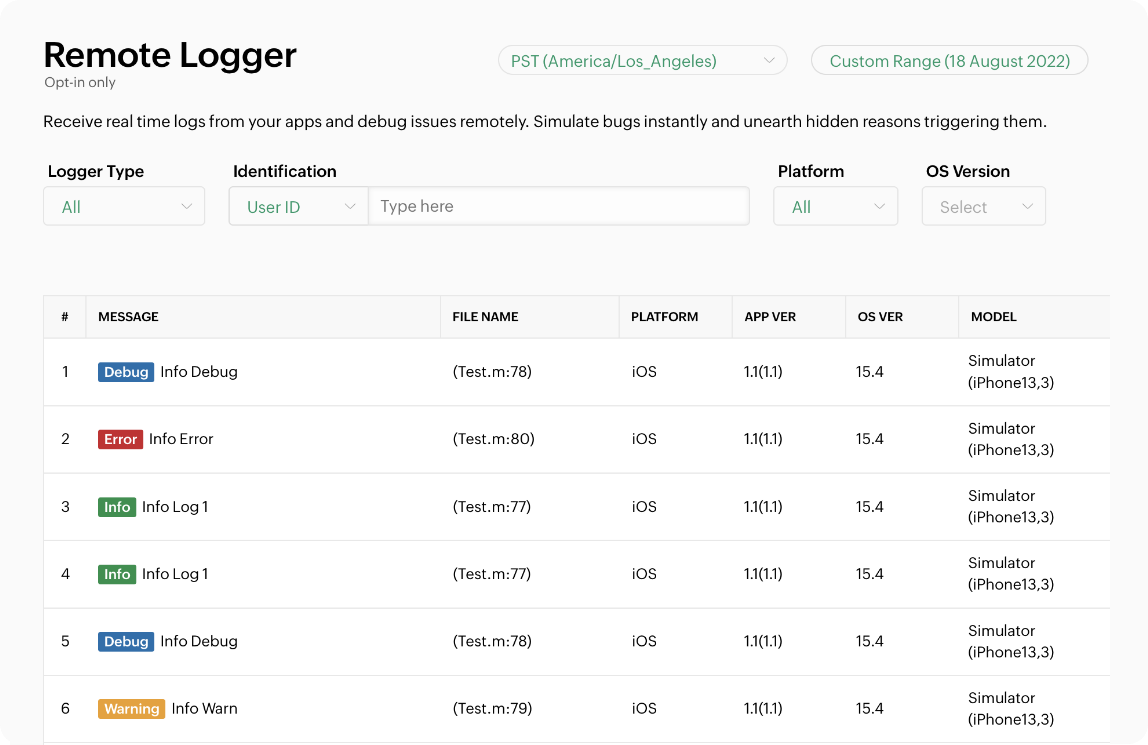Click the Remote Logger heading
Screen dimensions: 1148x745
tap(170, 55)
